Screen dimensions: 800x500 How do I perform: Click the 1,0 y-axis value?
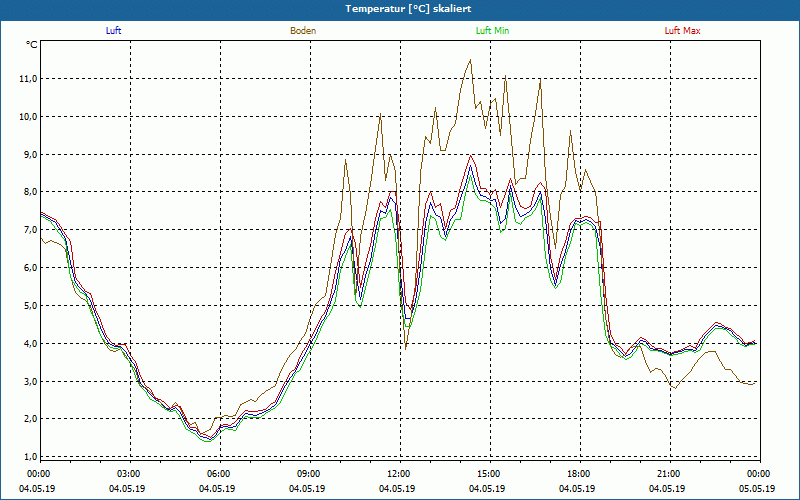tap(31, 457)
